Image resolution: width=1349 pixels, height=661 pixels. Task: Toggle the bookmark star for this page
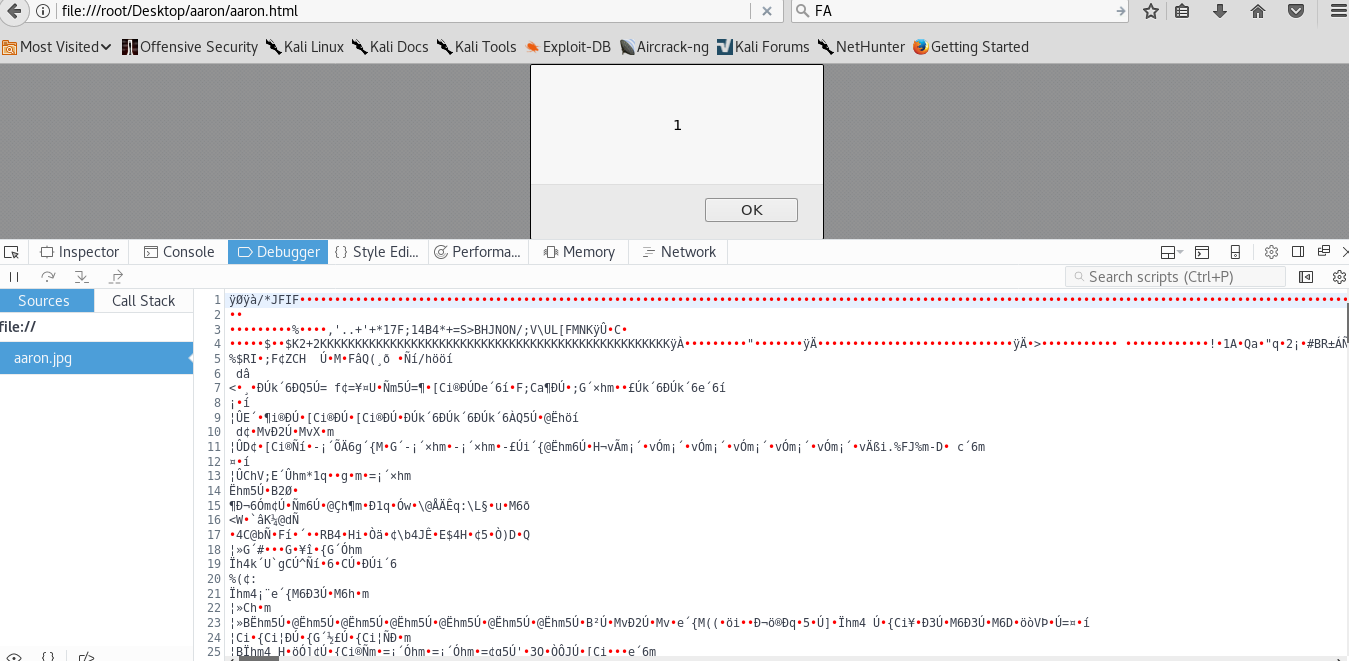(x=1150, y=11)
